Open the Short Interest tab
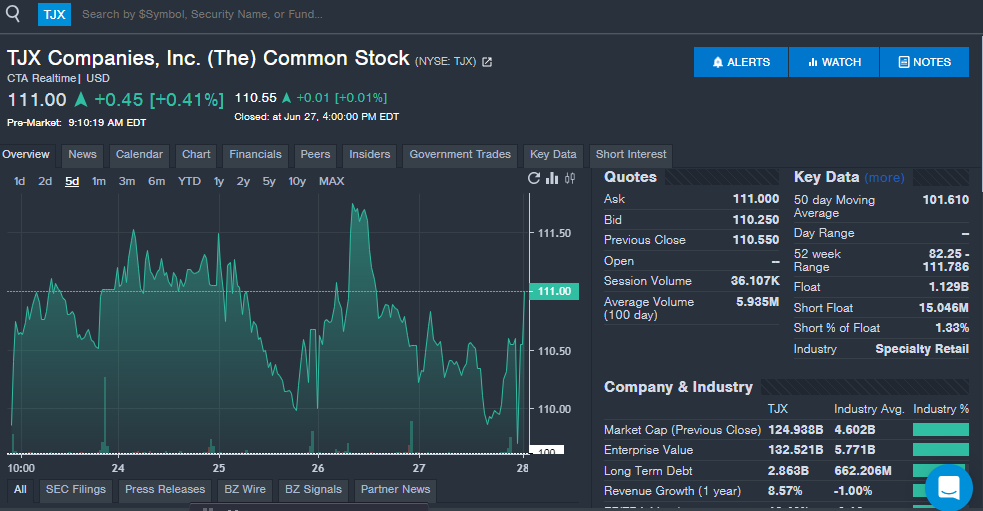The image size is (983, 511). tap(631, 155)
